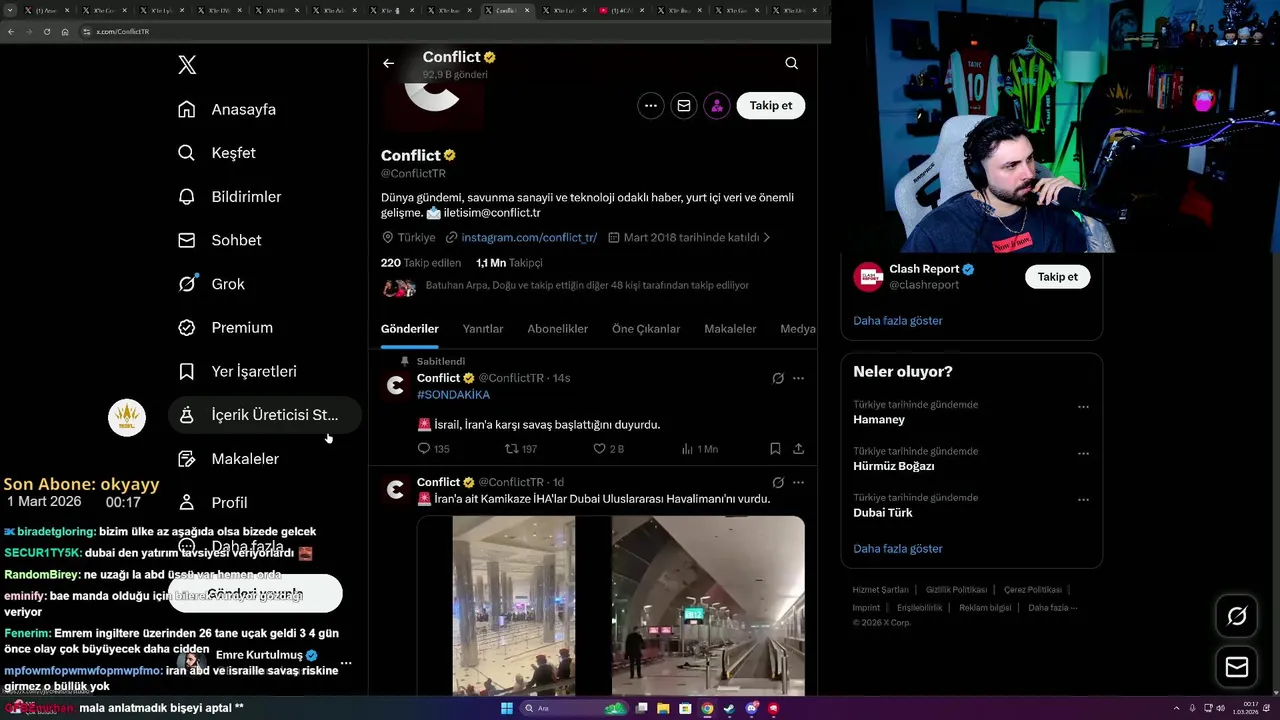Open Steam from taskbar

[730, 709]
